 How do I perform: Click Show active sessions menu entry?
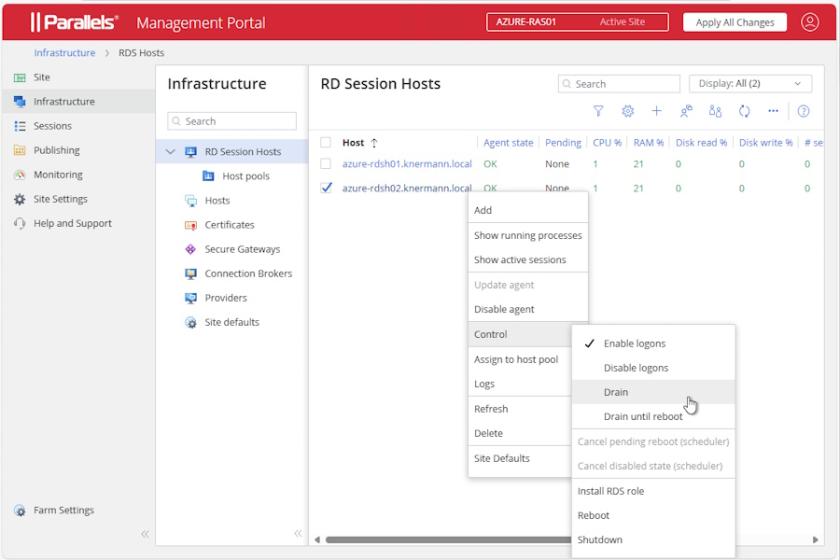pyautogui.click(x=528, y=259)
